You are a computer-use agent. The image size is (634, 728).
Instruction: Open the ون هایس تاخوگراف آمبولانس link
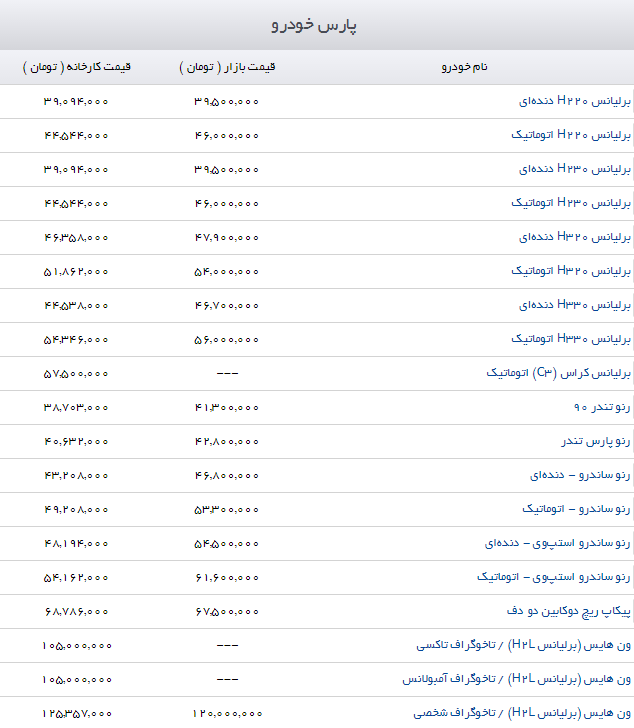point(517,679)
